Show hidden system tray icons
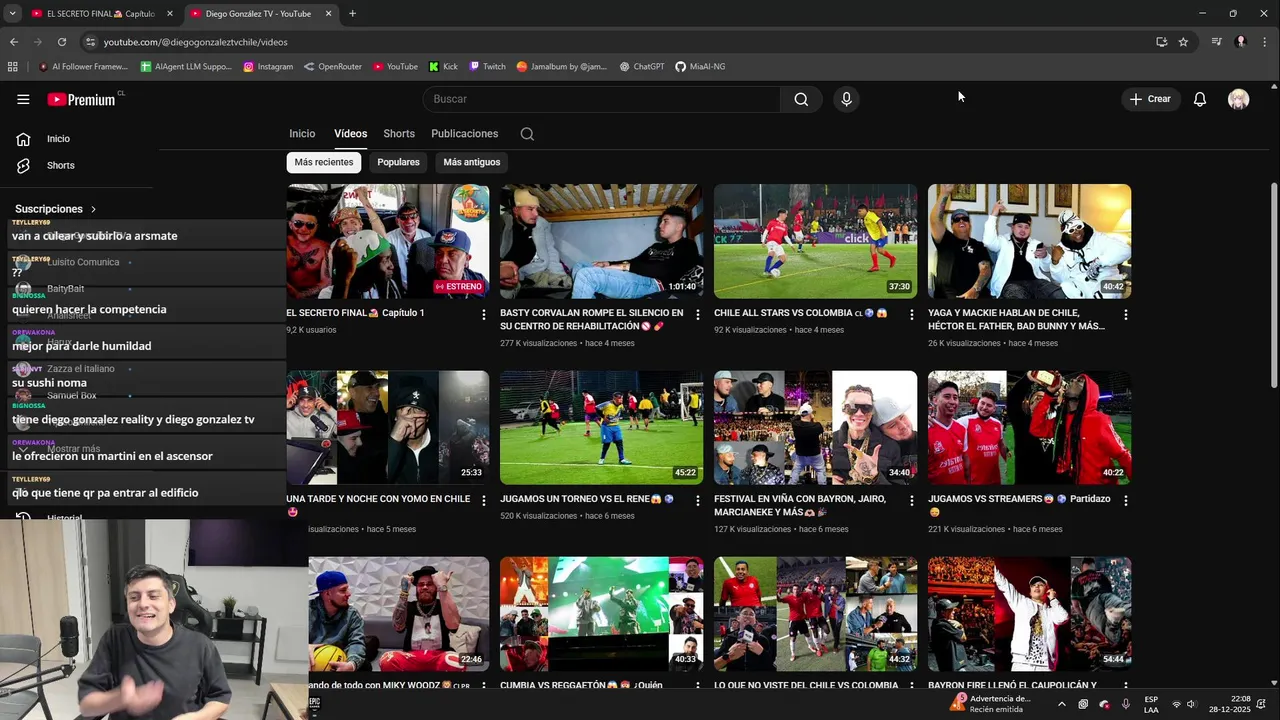The height and width of the screenshot is (720, 1280). [1062, 704]
